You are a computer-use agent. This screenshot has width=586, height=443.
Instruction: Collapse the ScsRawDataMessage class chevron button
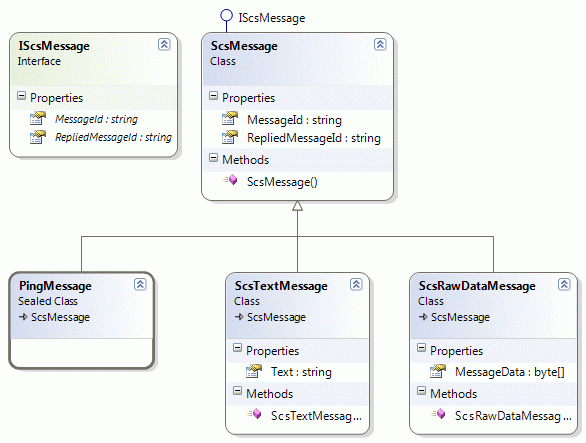click(564, 284)
